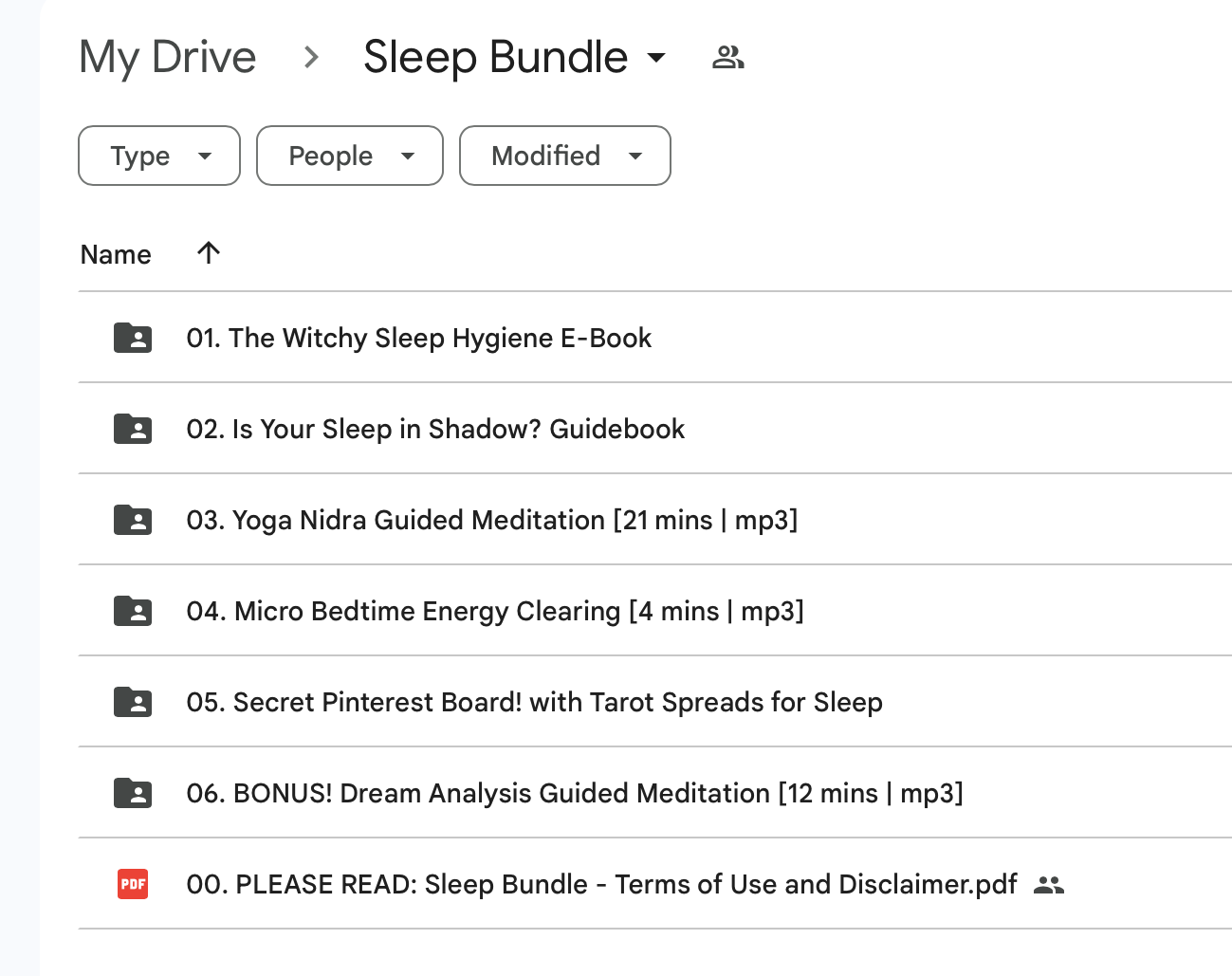This screenshot has width=1232, height=976.
Task: Click the BONUS Dream Analysis folder icon
Action: [x=133, y=793]
